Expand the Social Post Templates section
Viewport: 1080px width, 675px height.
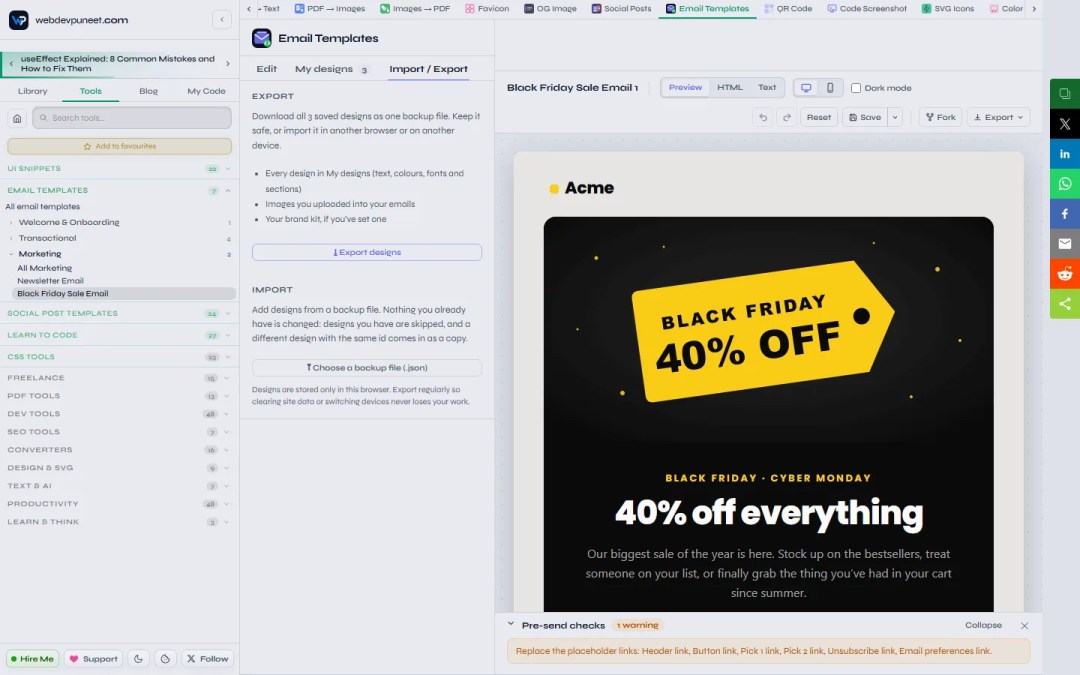[119, 313]
